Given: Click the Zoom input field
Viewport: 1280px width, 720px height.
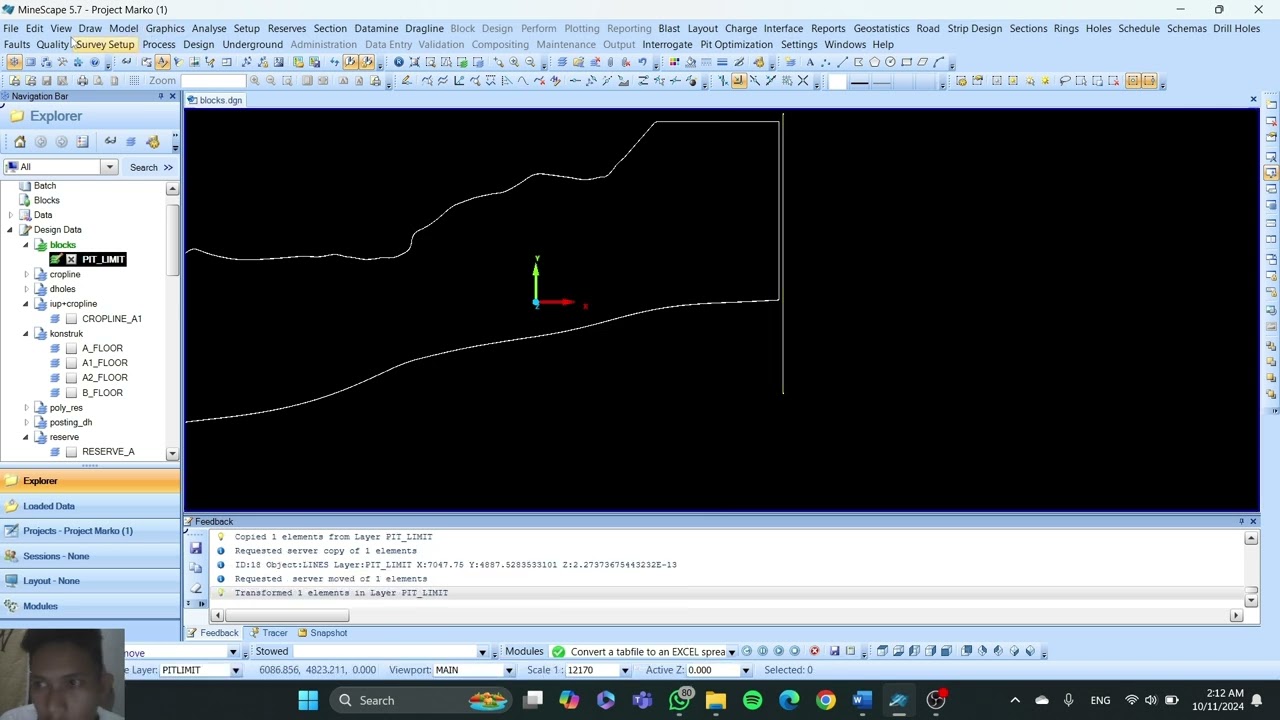Looking at the screenshot, I should (213, 80).
